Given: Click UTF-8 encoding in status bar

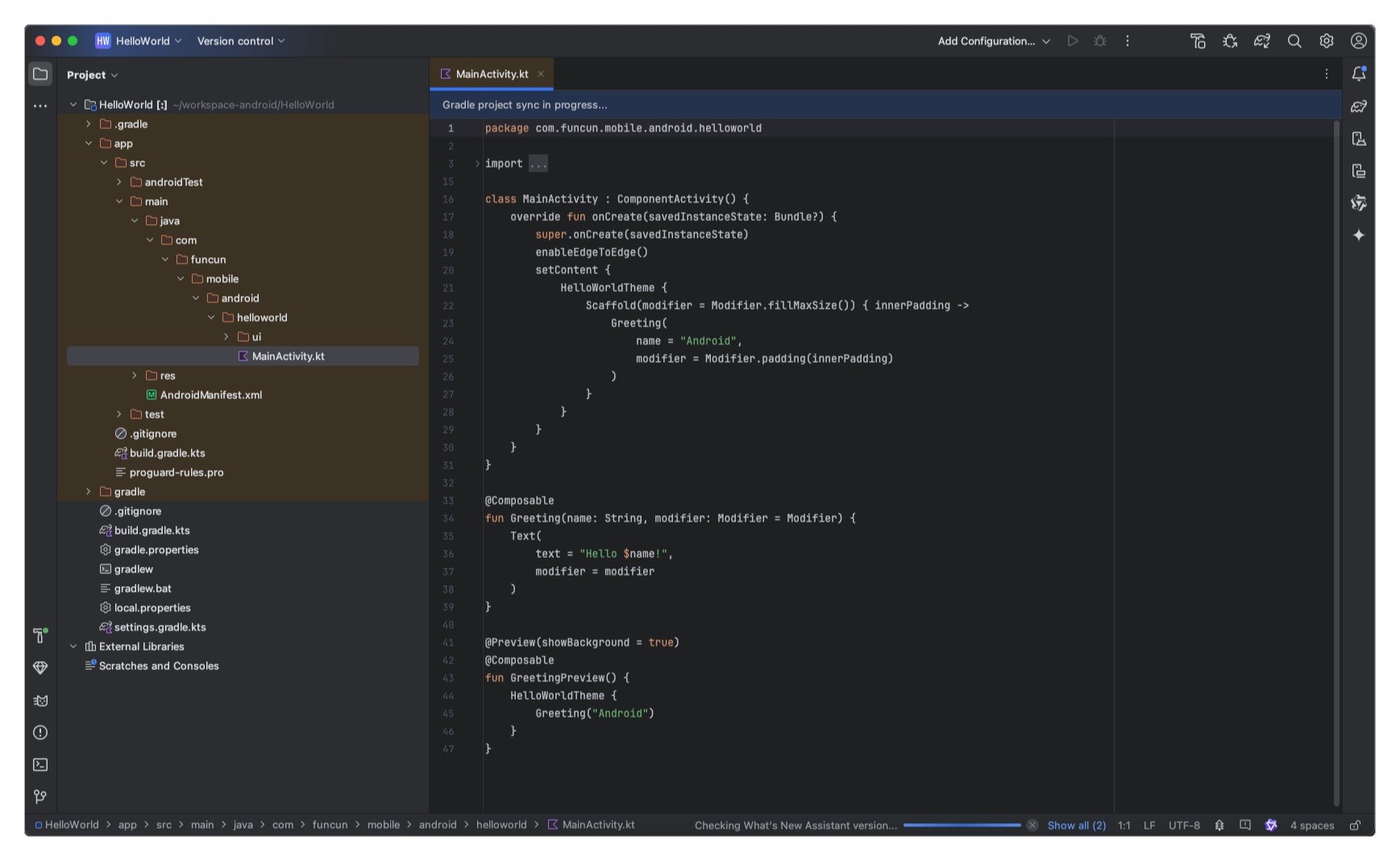Looking at the screenshot, I should (x=1184, y=826).
